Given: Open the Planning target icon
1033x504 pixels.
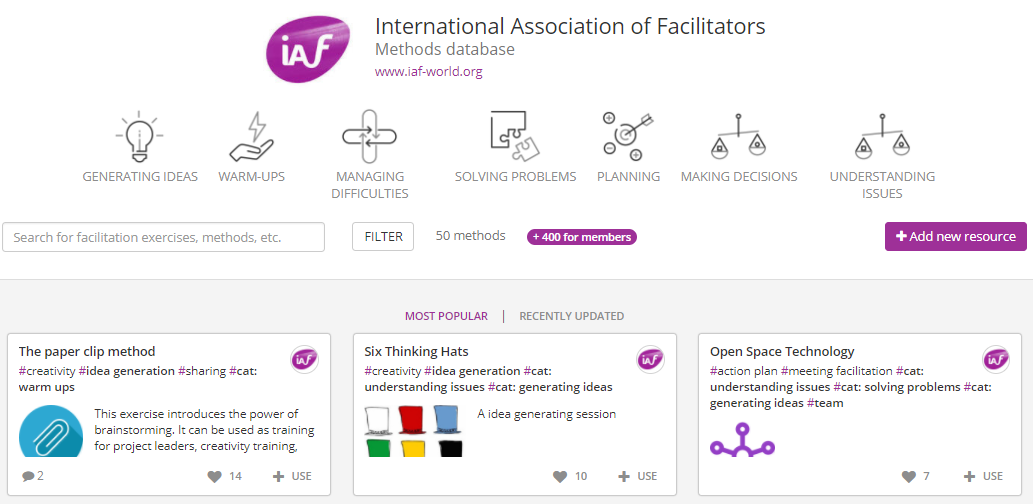Looking at the screenshot, I should [x=628, y=136].
